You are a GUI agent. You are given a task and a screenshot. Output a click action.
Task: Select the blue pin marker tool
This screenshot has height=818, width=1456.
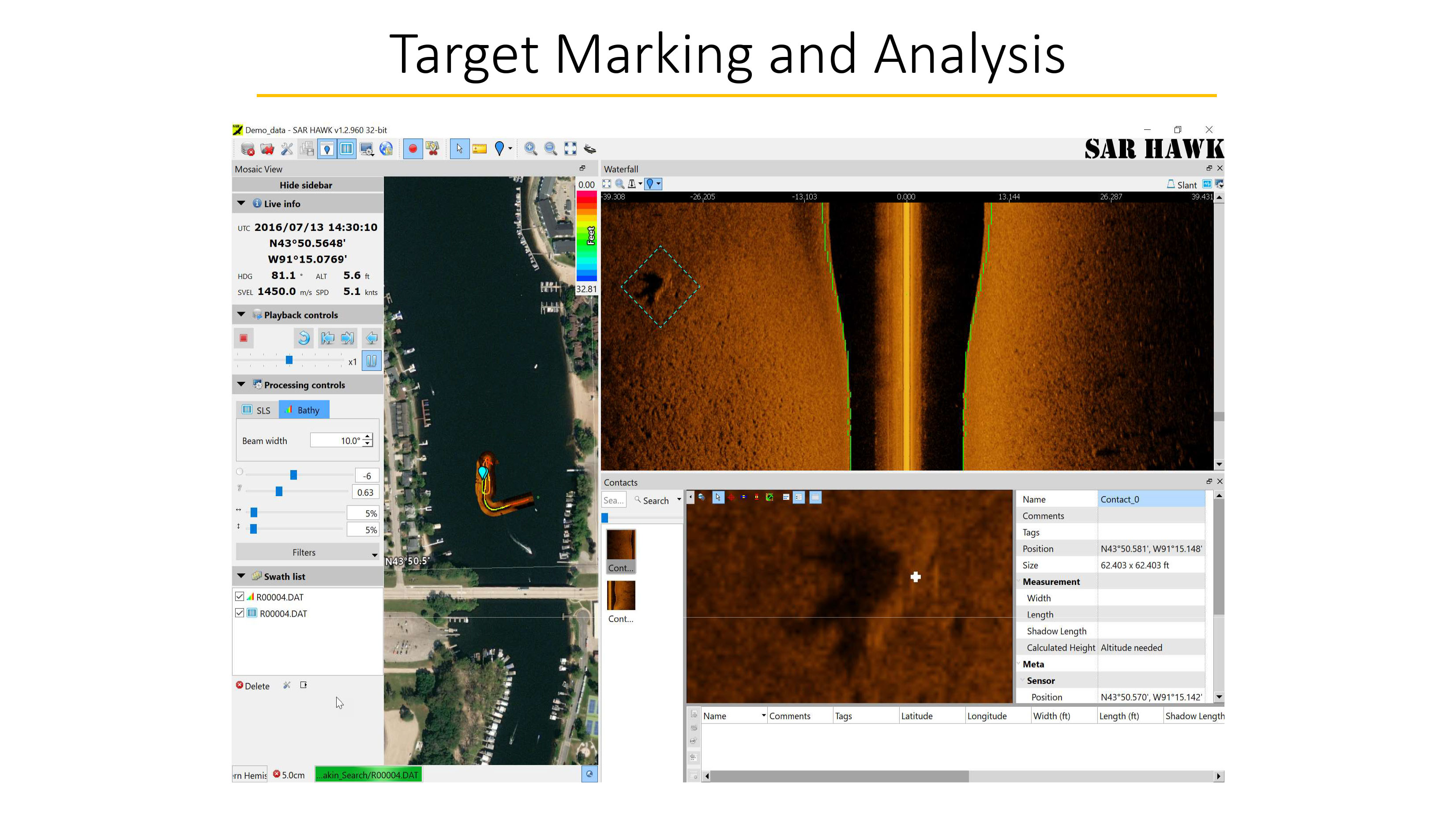[499, 149]
